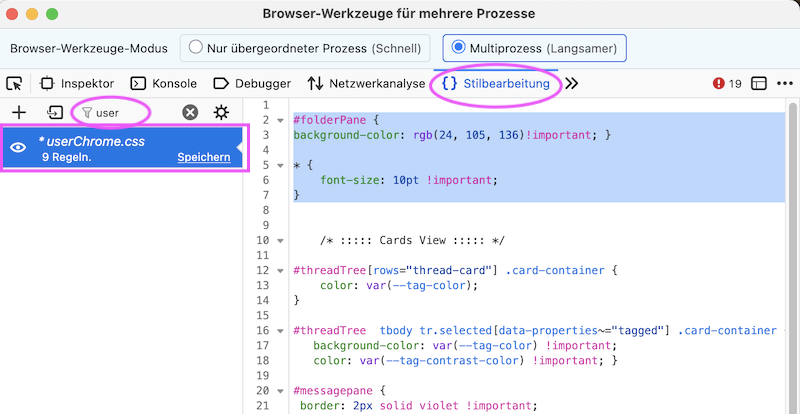The width and height of the screenshot is (800, 414).
Task: Import a stylesheet file icon
Action: [x=55, y=113]
